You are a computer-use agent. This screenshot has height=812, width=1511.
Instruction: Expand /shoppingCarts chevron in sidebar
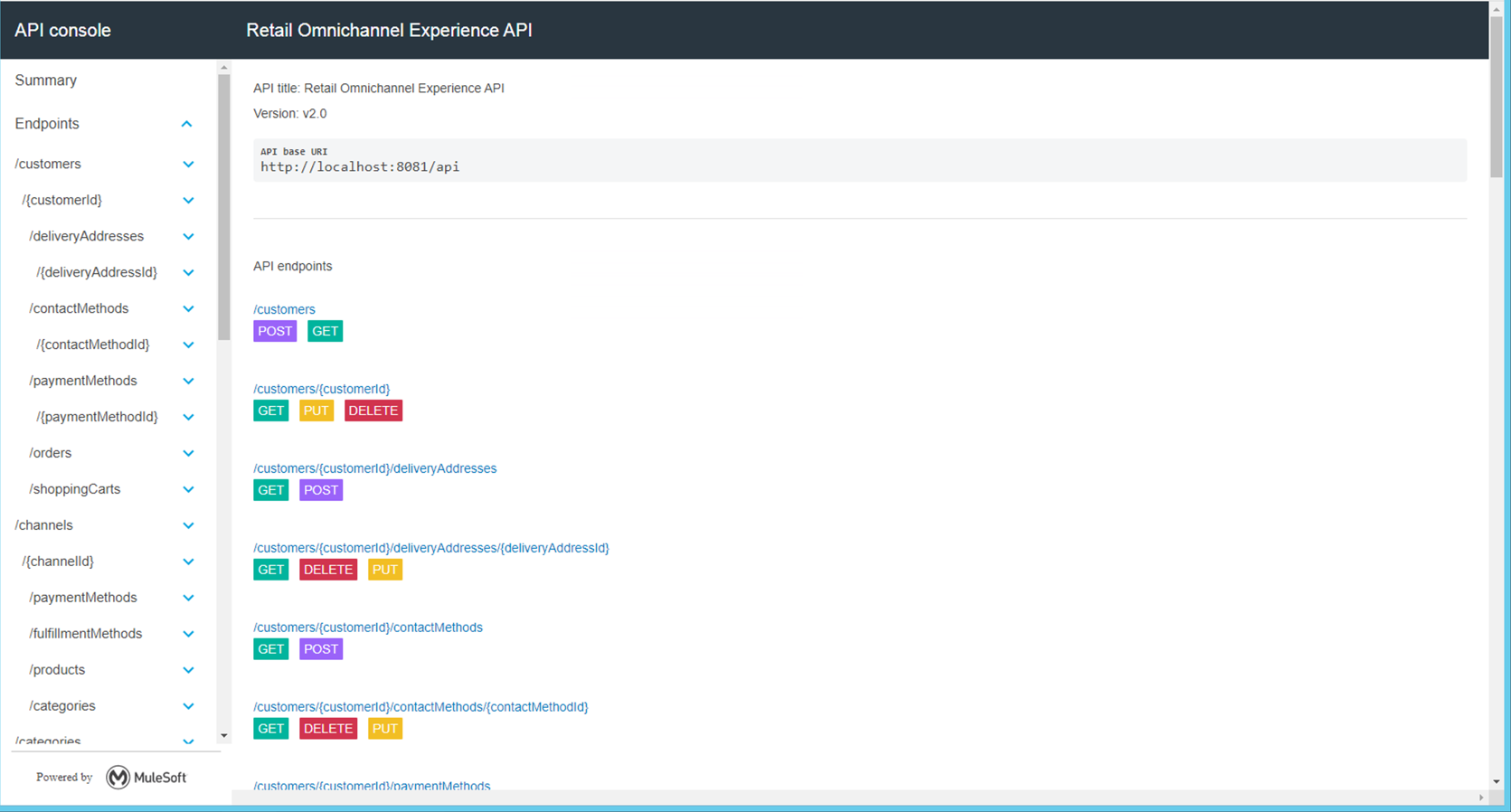(188, 490)
